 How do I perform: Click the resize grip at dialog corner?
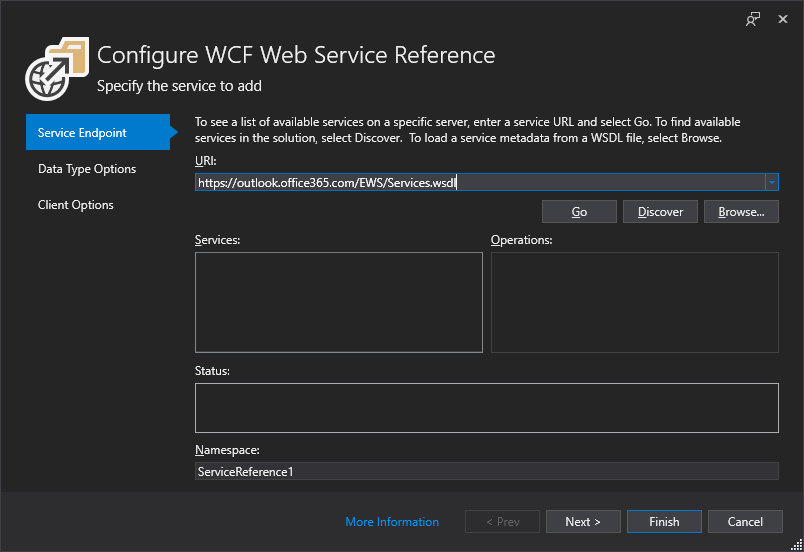797,545
